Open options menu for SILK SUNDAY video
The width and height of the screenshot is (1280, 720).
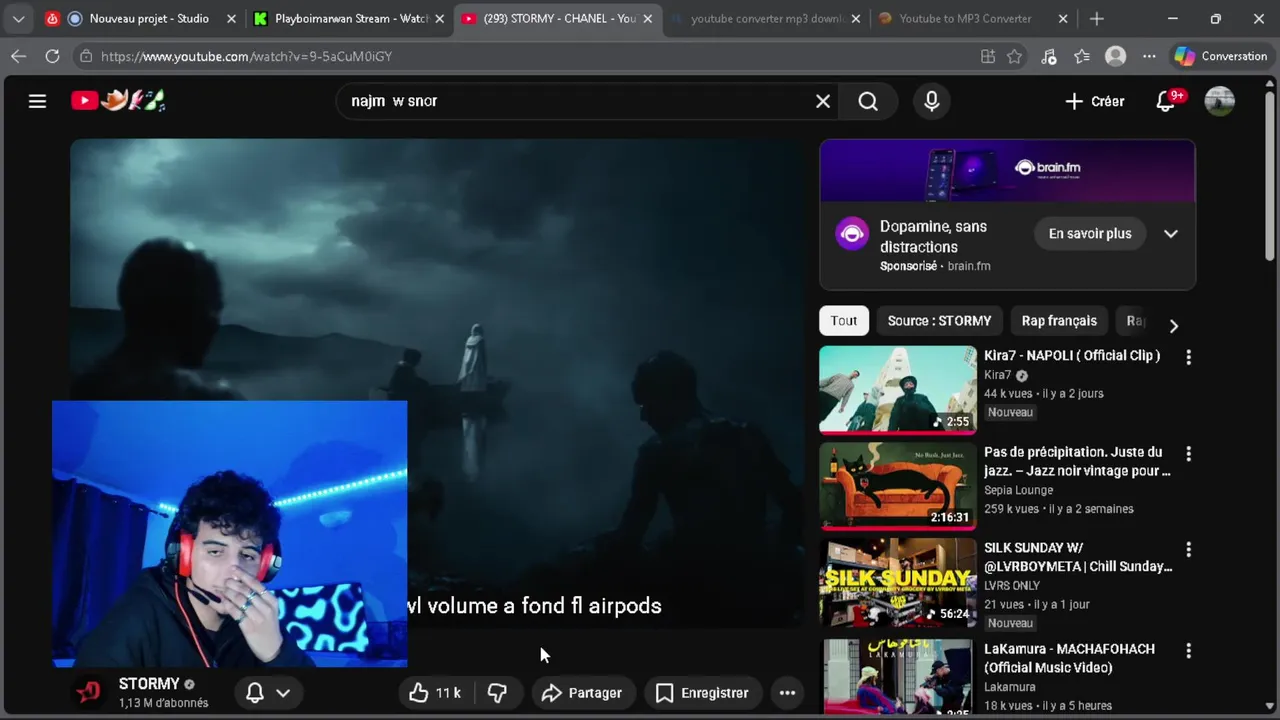click(x=1188, y=550)
